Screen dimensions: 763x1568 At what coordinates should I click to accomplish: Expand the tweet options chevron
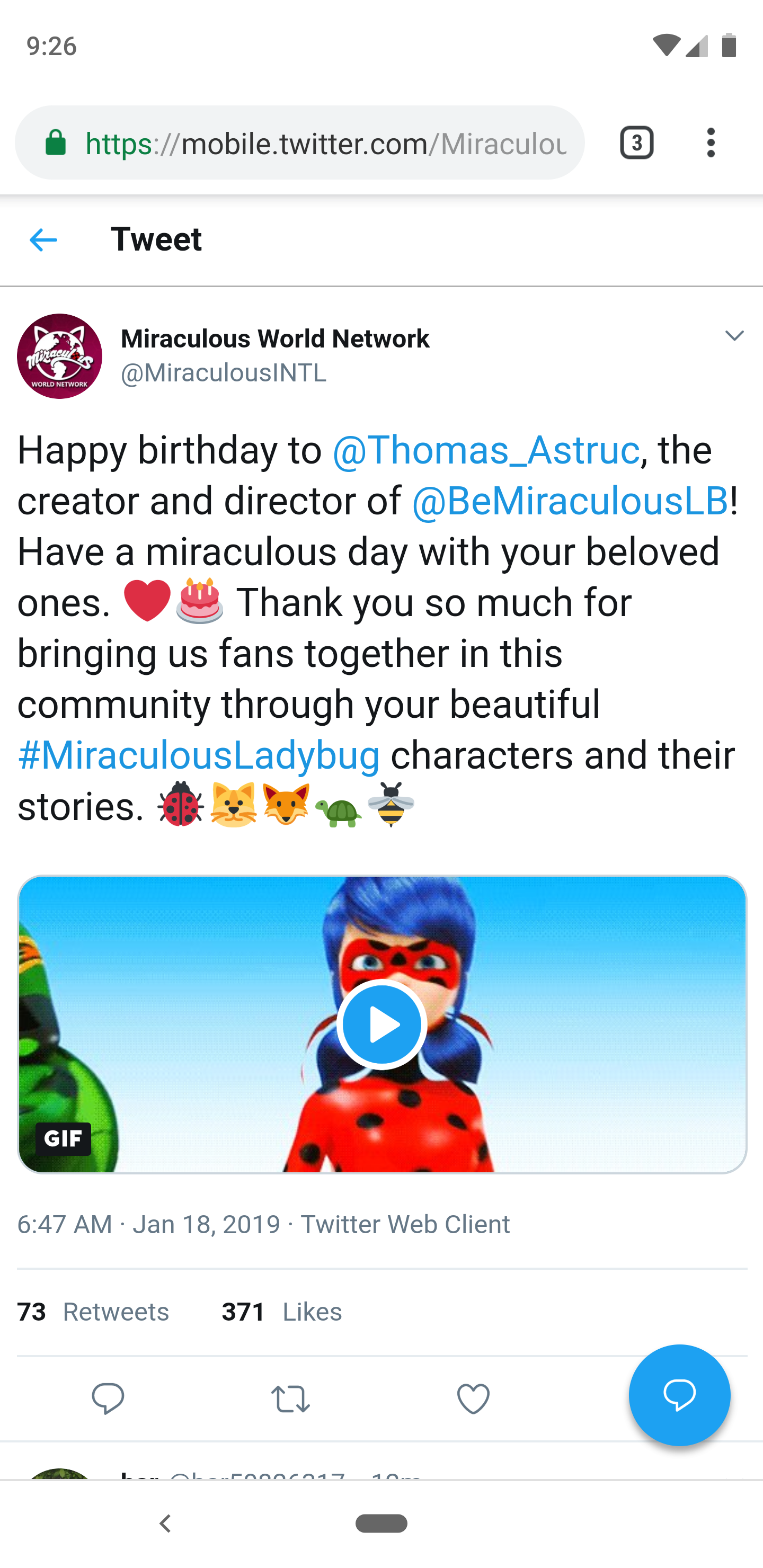[734, 335]
